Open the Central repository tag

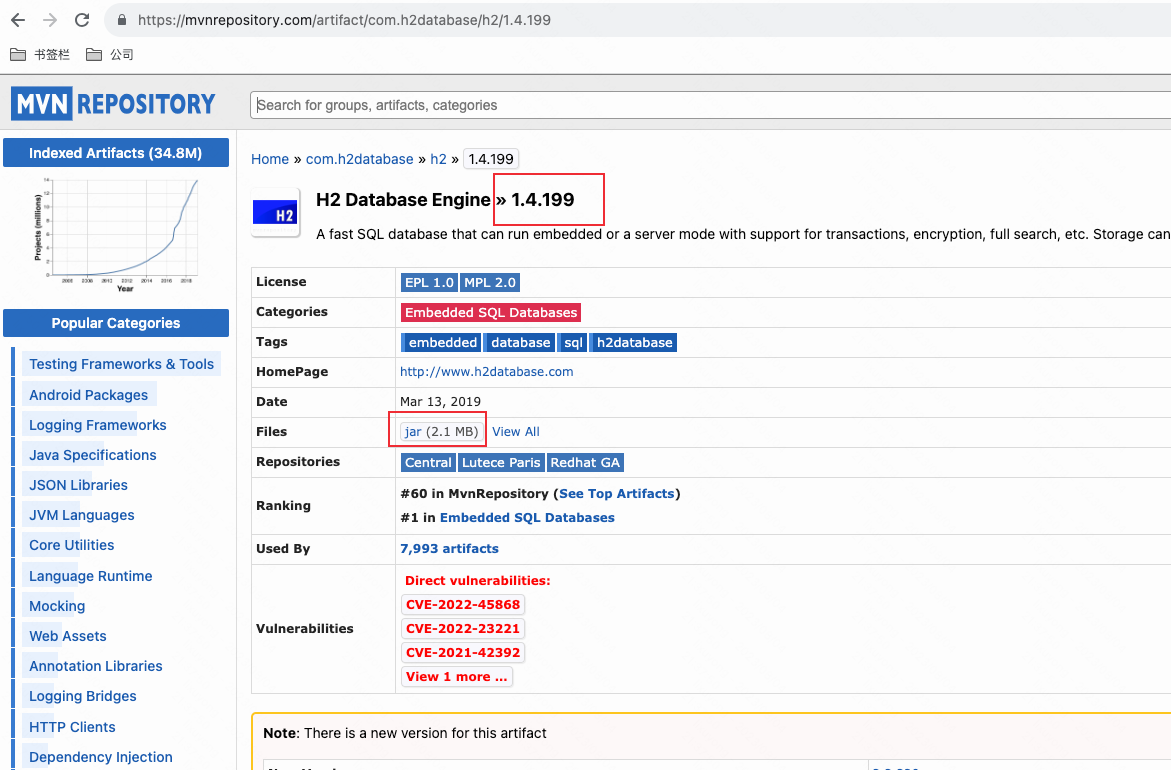coord(428,463)
